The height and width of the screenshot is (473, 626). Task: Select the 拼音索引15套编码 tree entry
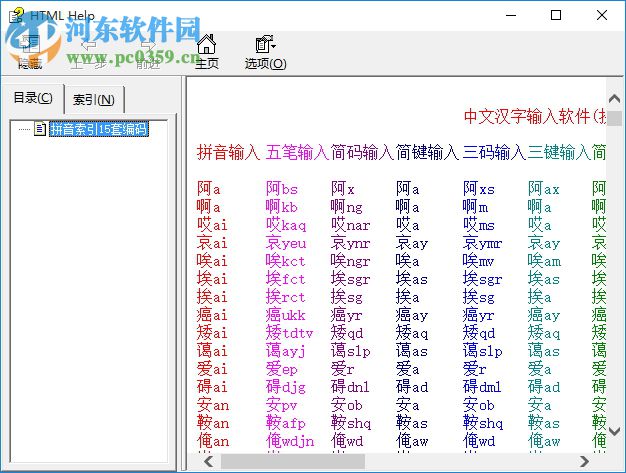99,129
